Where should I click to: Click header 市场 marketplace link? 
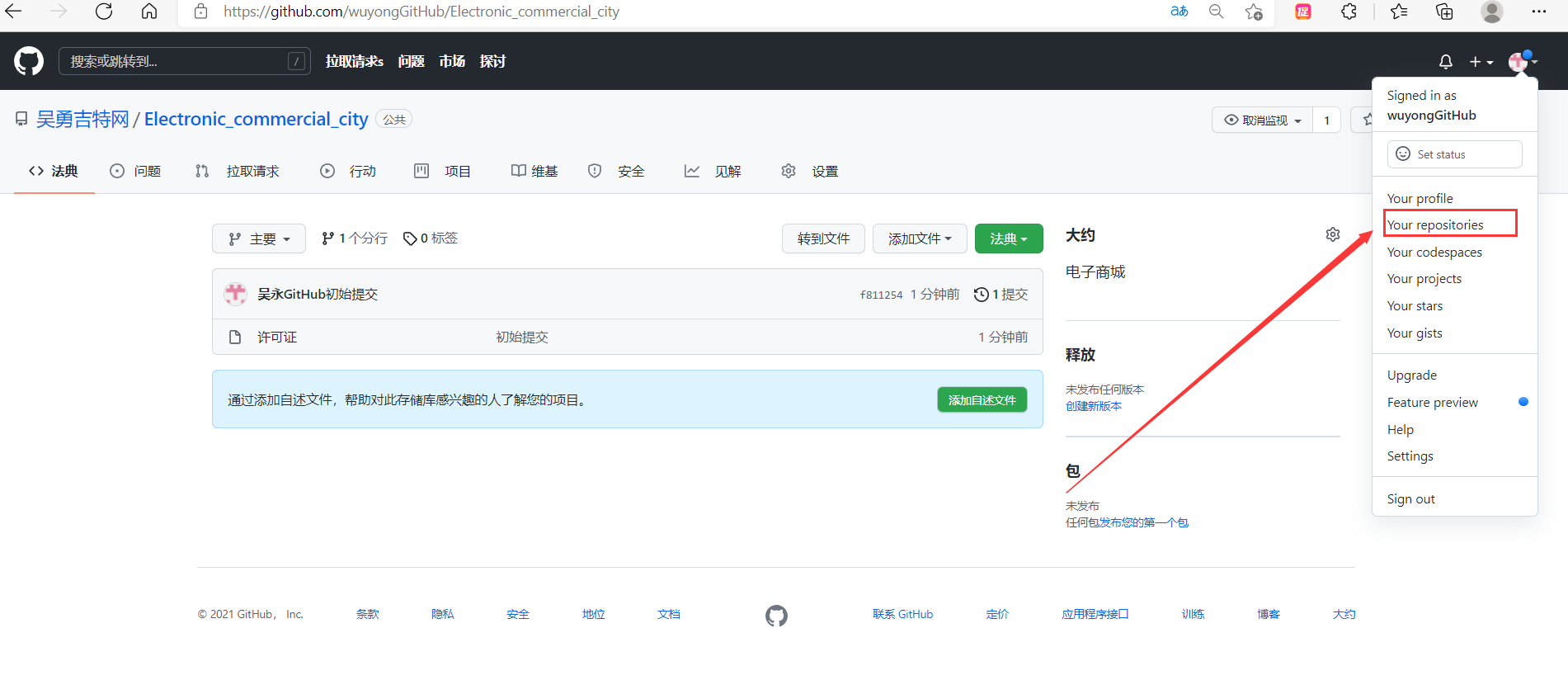point(452,61)
